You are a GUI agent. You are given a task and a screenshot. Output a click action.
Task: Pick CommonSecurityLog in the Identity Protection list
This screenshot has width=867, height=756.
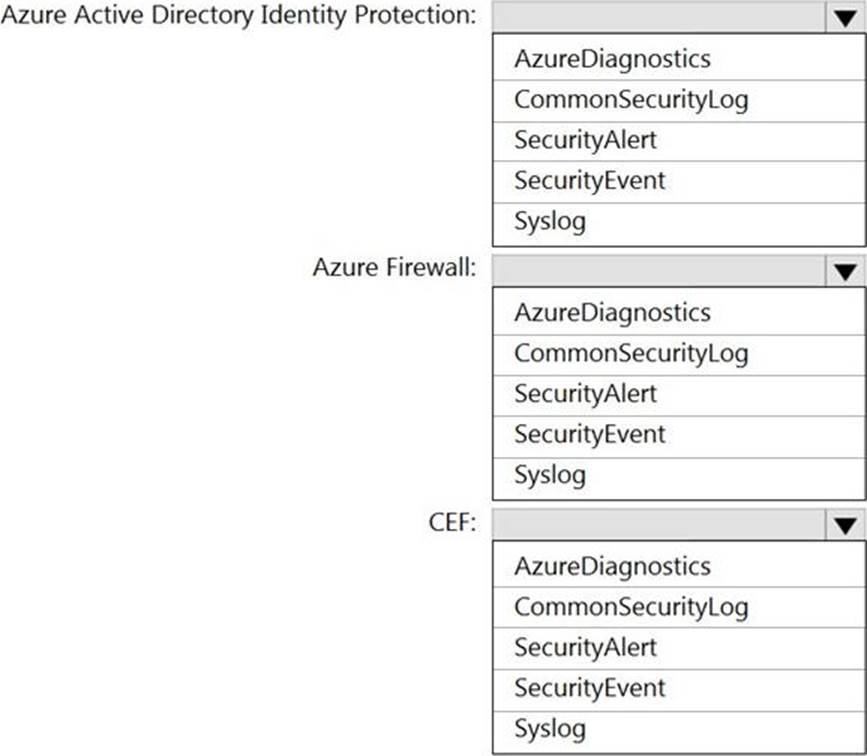click(x=678, y=101)
